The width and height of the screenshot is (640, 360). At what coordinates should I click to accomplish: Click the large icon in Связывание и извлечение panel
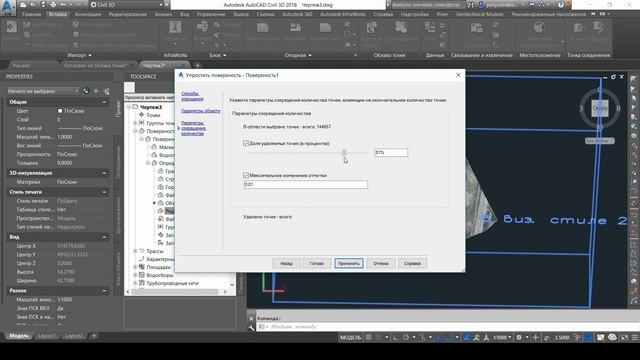477,28
